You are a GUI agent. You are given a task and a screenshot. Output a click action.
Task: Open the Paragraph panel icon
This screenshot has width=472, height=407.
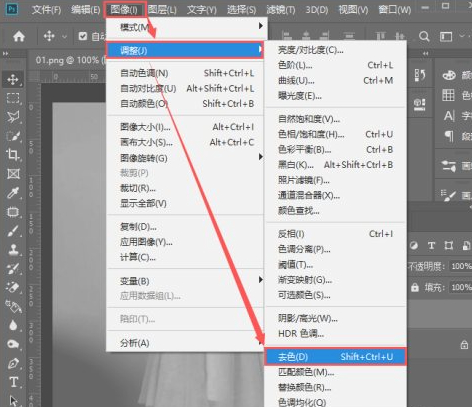click(x=449, y=136)
